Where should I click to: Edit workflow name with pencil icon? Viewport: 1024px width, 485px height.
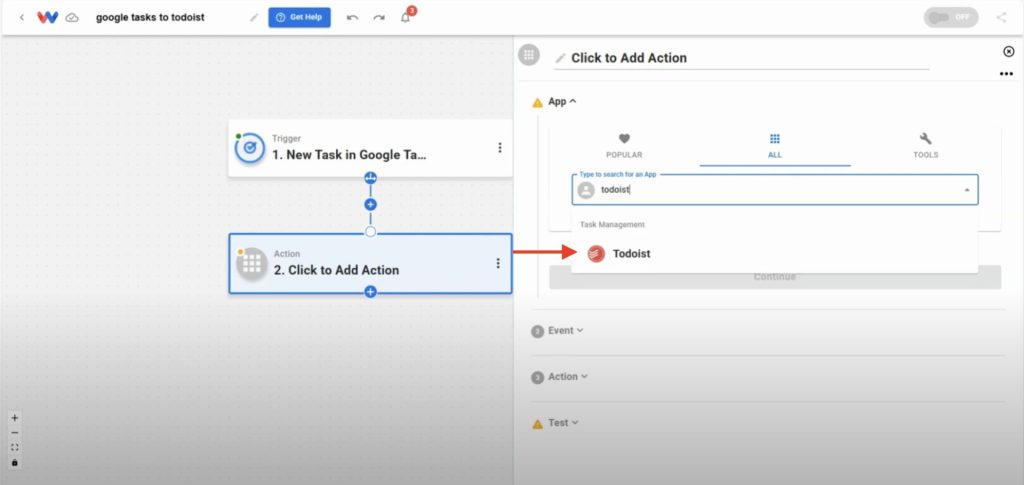pos(254,18)
